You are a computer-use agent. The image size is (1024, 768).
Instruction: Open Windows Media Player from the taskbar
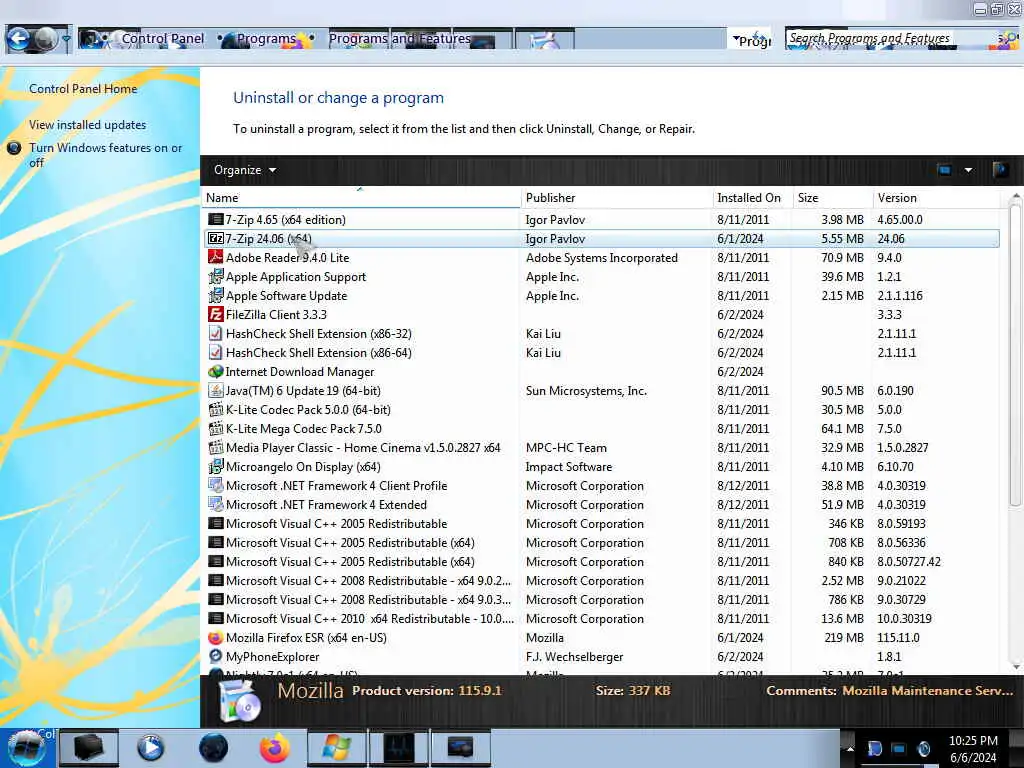[150, 748]
